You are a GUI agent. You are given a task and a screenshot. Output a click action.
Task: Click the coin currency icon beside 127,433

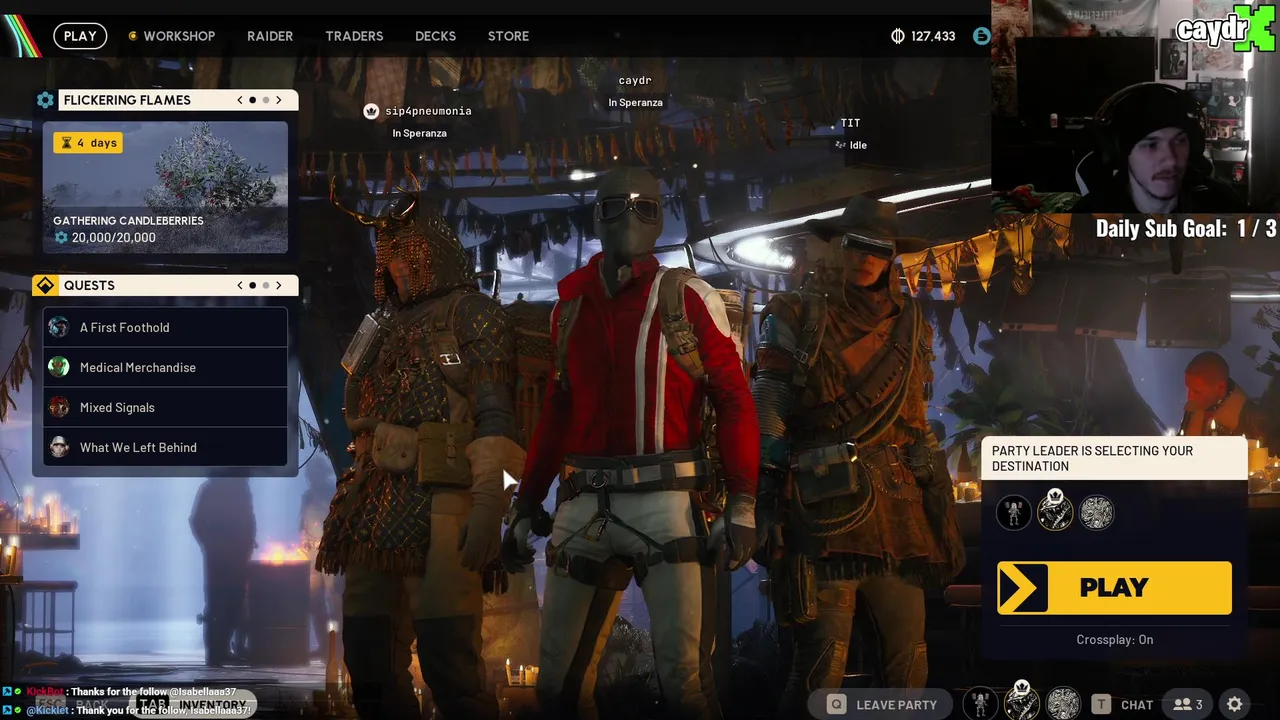pyautogui.click(x=898, y=36)
